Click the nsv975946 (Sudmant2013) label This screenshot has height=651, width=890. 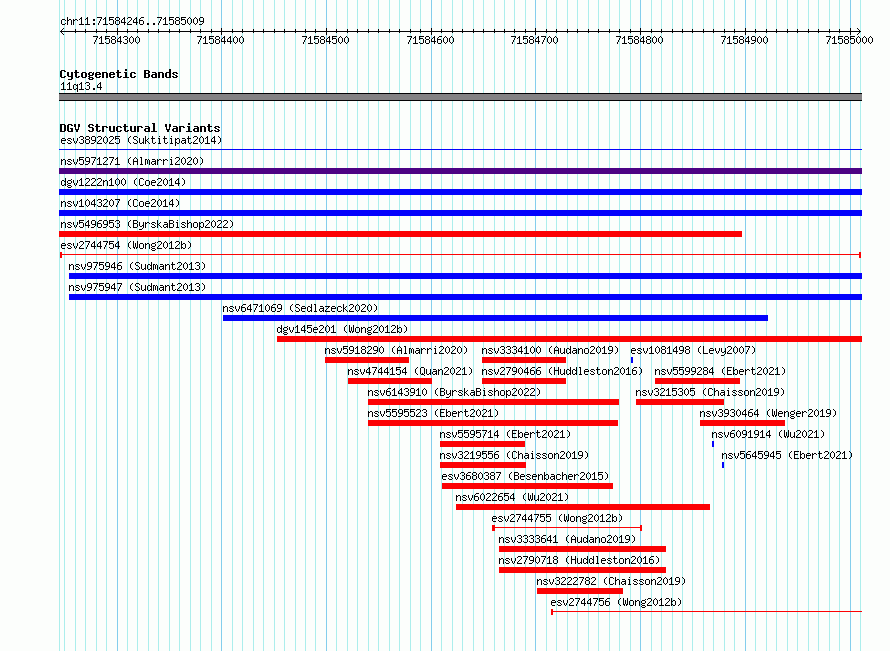tap(137, 266)
